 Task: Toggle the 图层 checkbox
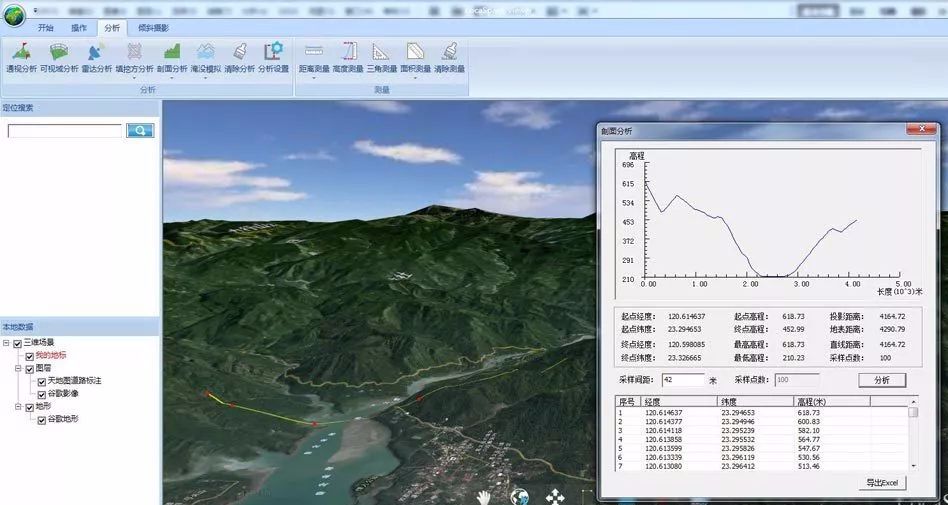30,368
